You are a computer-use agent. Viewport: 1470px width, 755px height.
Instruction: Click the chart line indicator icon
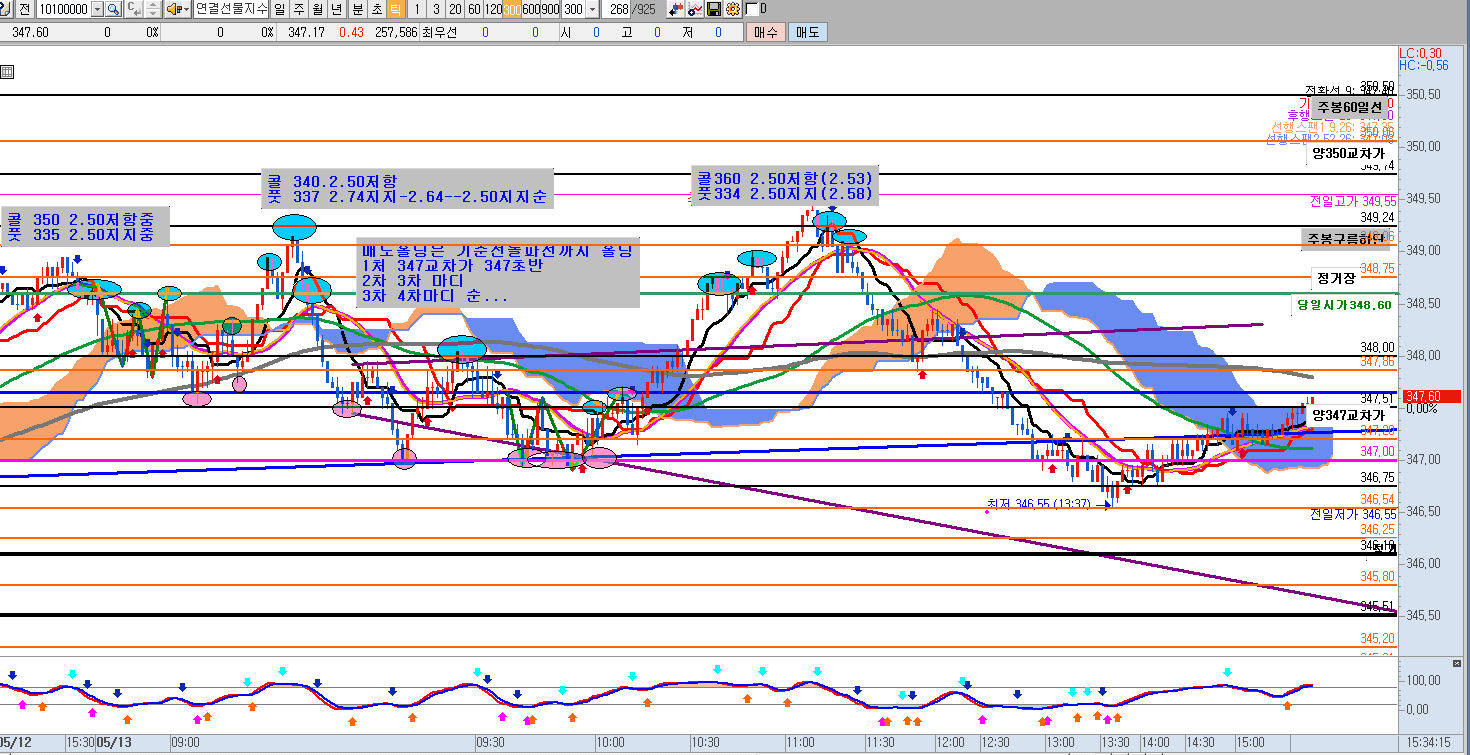(695, 9)
